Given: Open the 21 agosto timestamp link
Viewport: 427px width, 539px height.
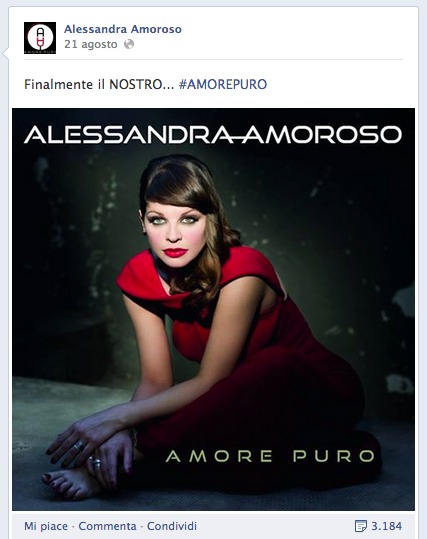Looking at the screenshot, I should [91, 44].
